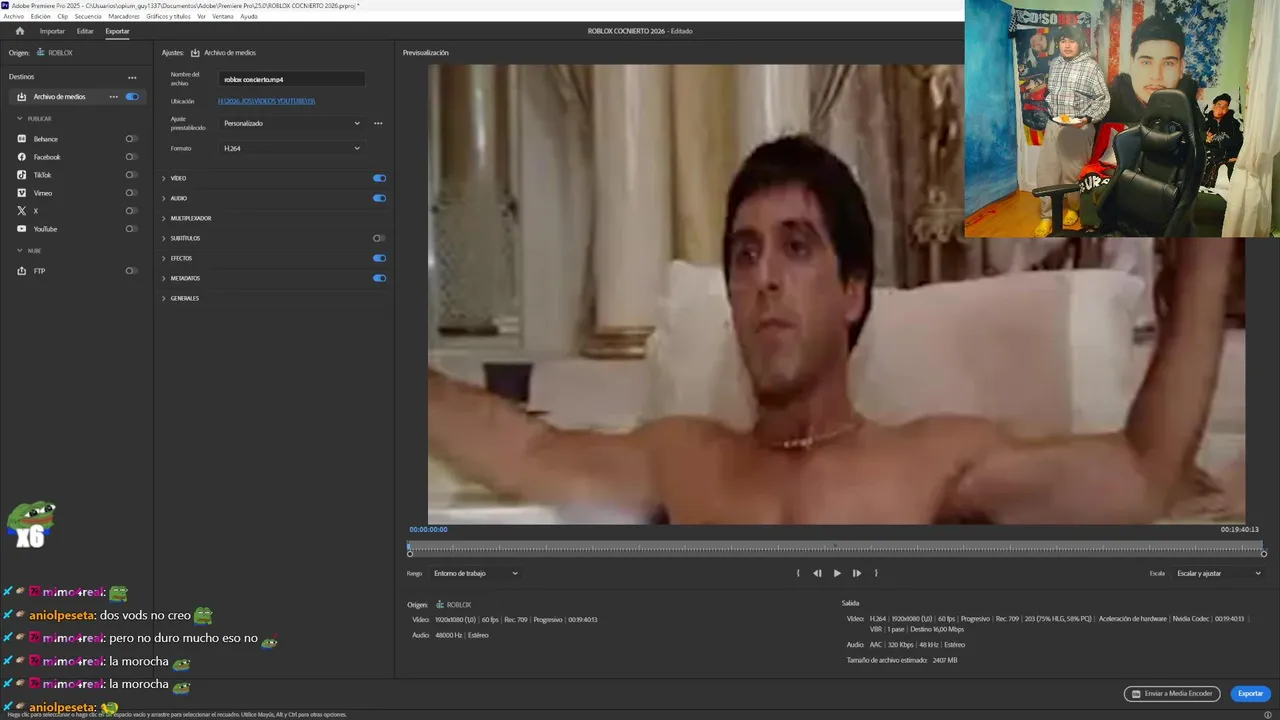Click the preview timeline scrub bar
1280x720 pixels.
pyautogui.click(x=836, y=548)
